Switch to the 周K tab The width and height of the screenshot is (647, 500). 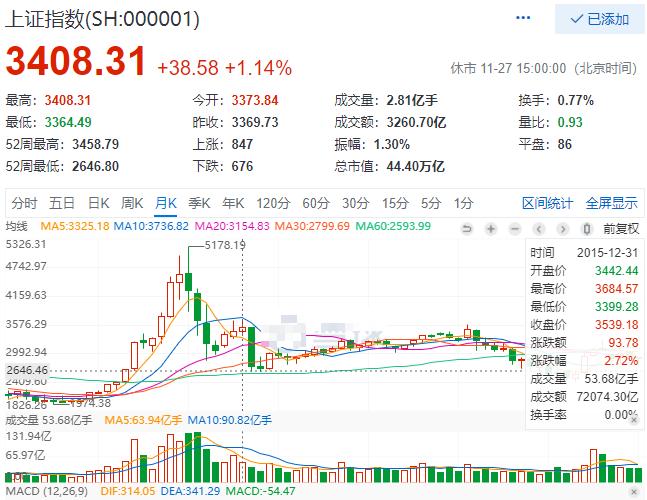coord(132,203)
